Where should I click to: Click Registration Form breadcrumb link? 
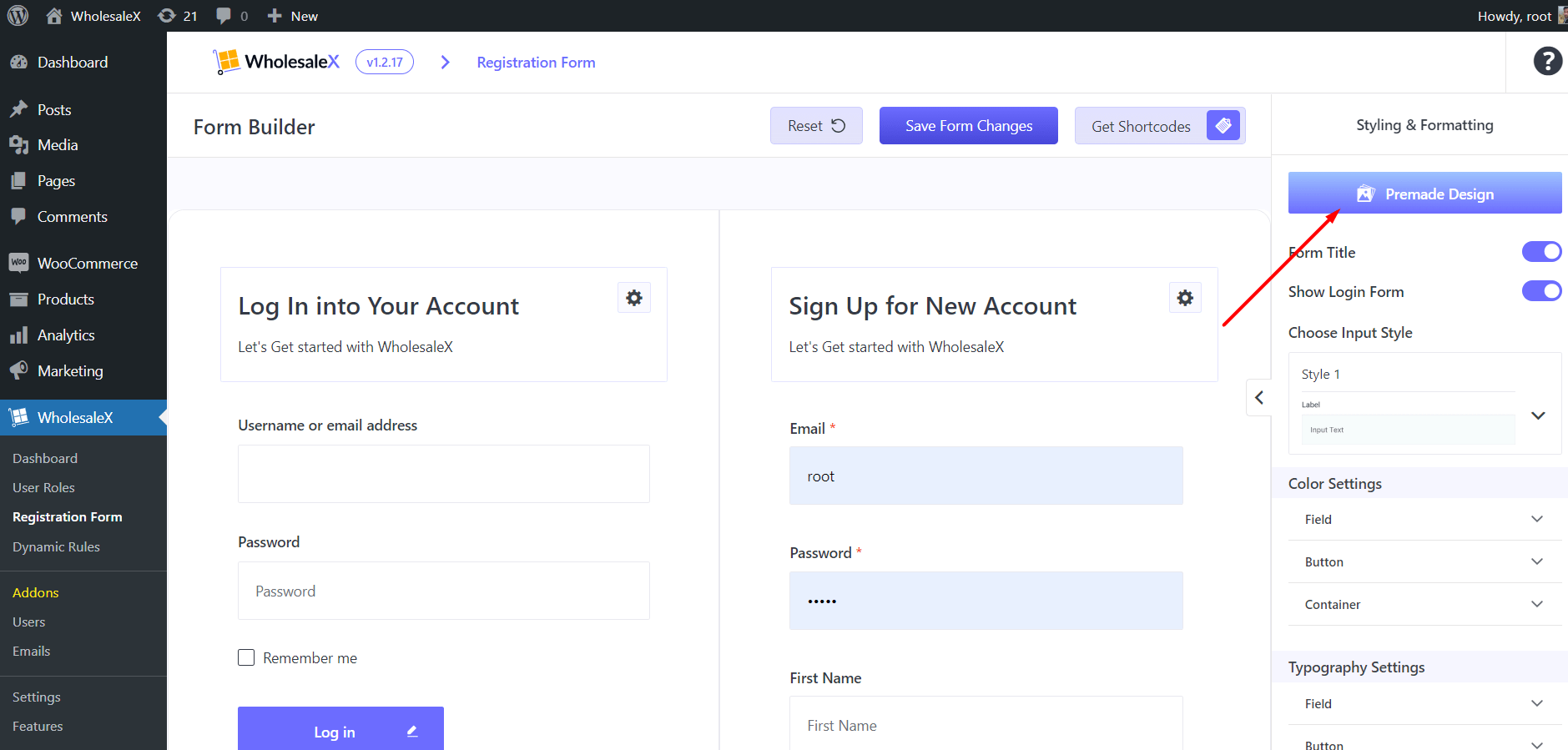pyautogui.click(x=536, y=62)
